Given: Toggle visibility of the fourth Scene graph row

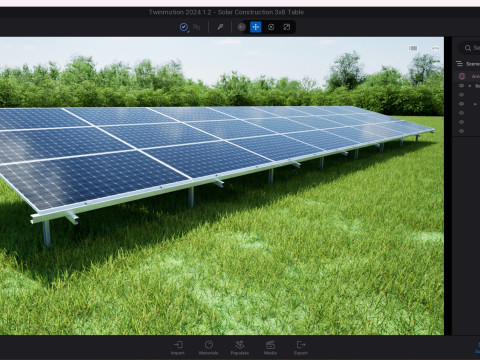Looking at the screenshot, I should point(461,113).
